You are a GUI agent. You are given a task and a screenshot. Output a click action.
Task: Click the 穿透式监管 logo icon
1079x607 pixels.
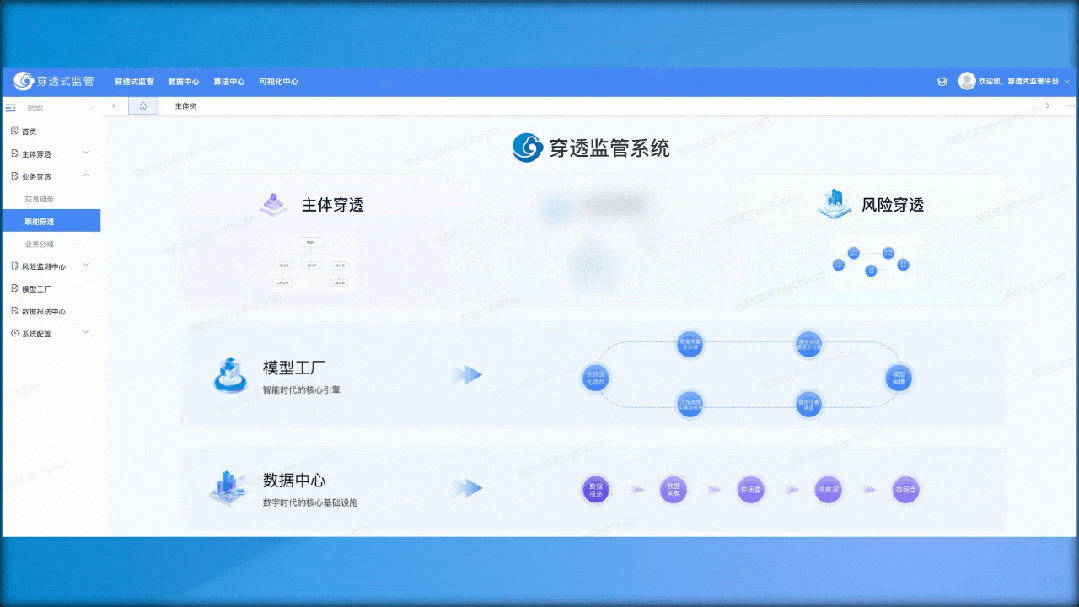pyautogui.click(x=24, y=81)
